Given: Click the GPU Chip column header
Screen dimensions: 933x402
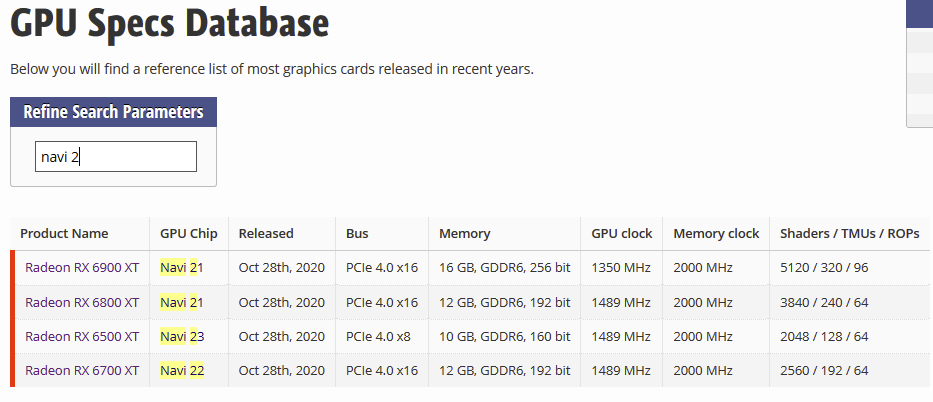Looking at the screenshot, I should coord(189,234).
